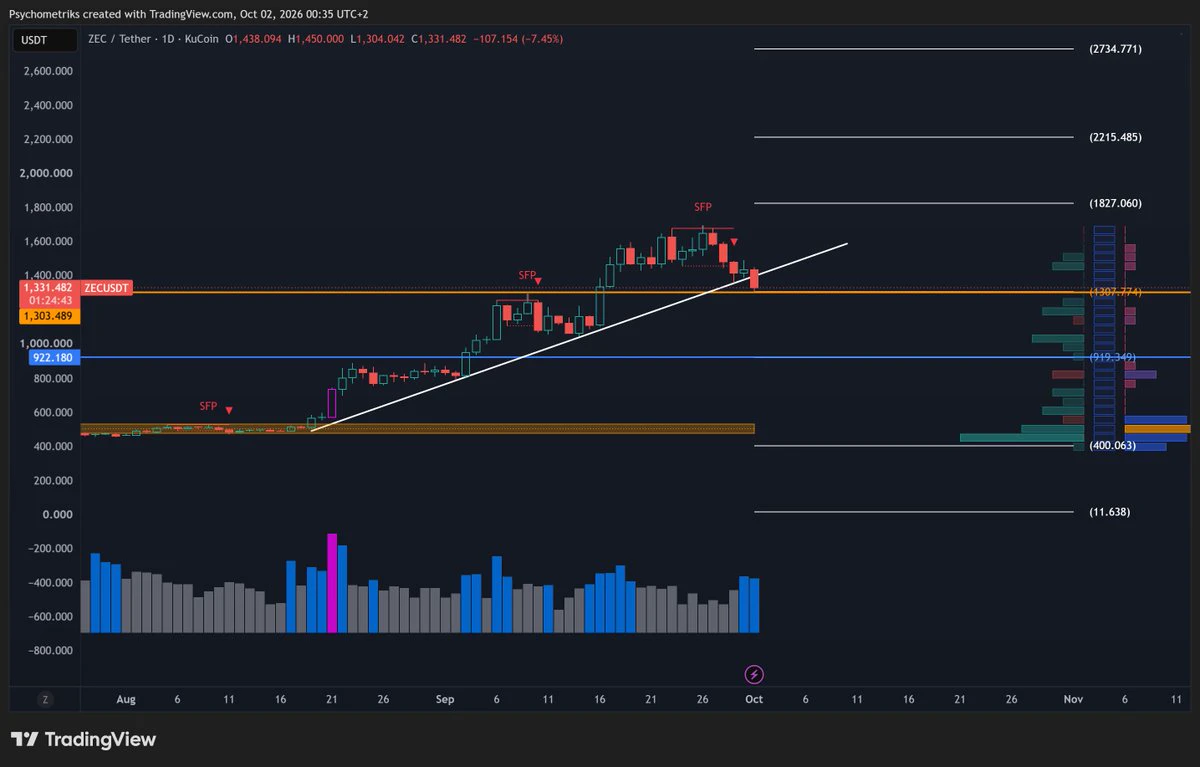Click the circled Z symbol icon
This screenshot has height=767, width=1200.
[45, 700]
